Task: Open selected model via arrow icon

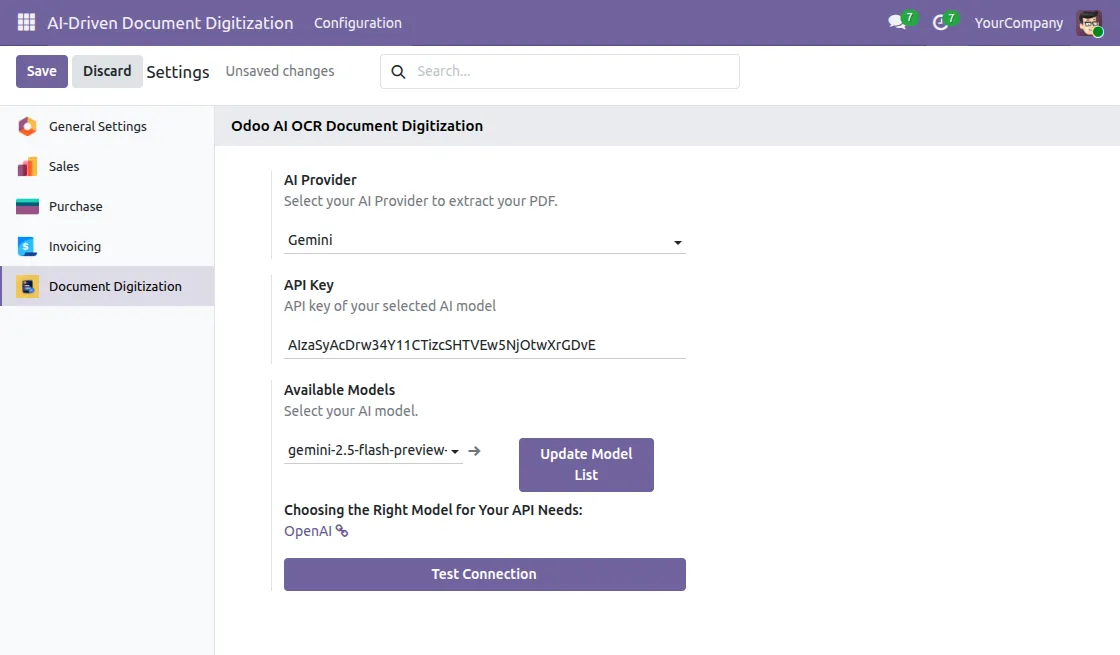Action: (474, 451)
